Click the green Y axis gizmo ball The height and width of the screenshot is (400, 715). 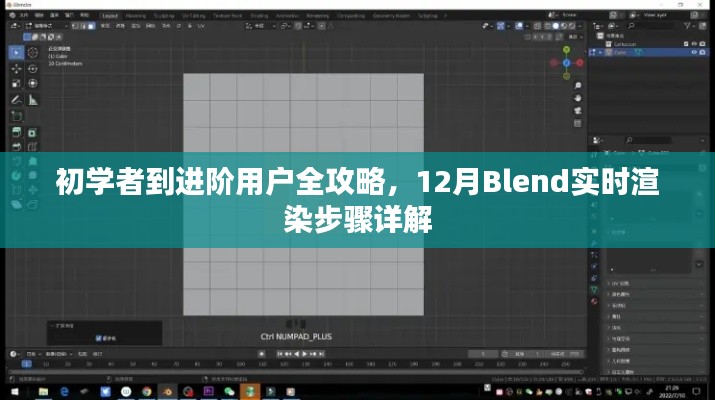tap(566, 49)
